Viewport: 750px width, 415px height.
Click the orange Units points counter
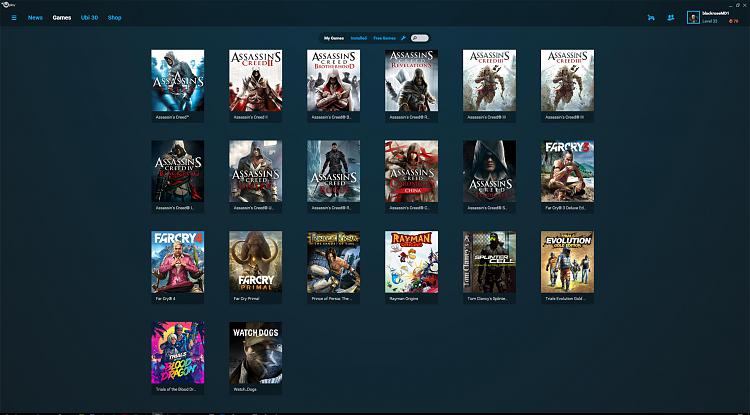733,22
